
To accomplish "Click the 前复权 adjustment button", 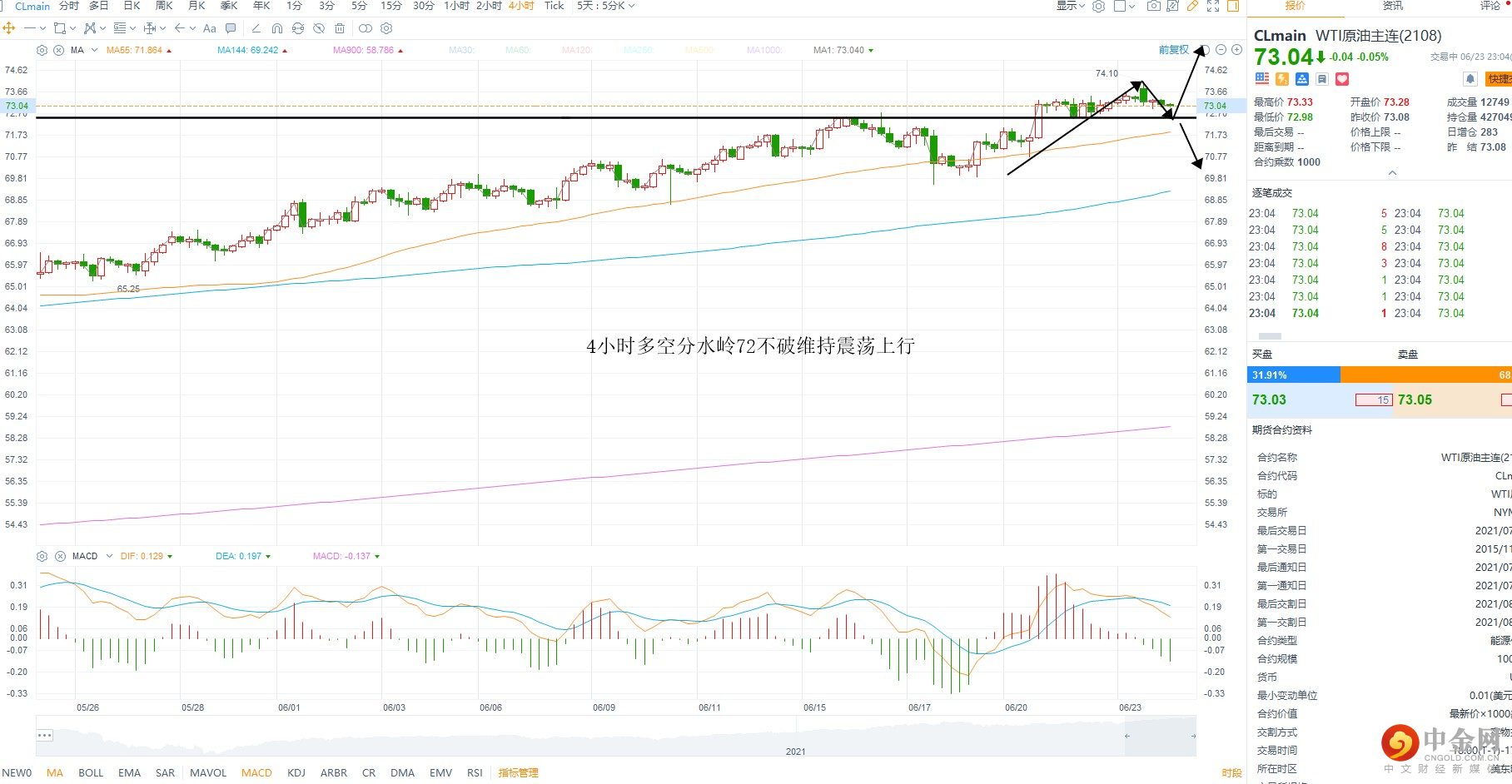I will [1173, 50].
